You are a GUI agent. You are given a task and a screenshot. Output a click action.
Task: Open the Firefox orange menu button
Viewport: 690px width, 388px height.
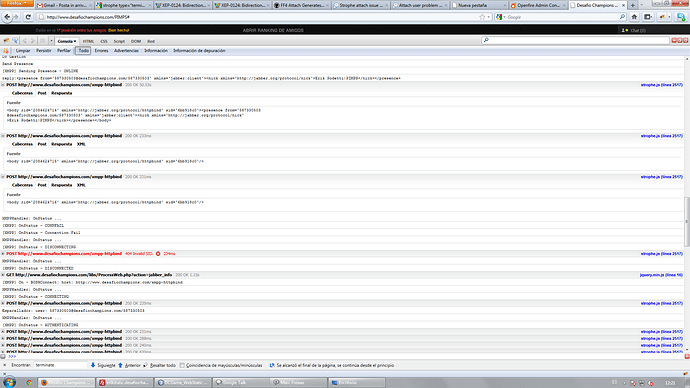tap(16, 3)
